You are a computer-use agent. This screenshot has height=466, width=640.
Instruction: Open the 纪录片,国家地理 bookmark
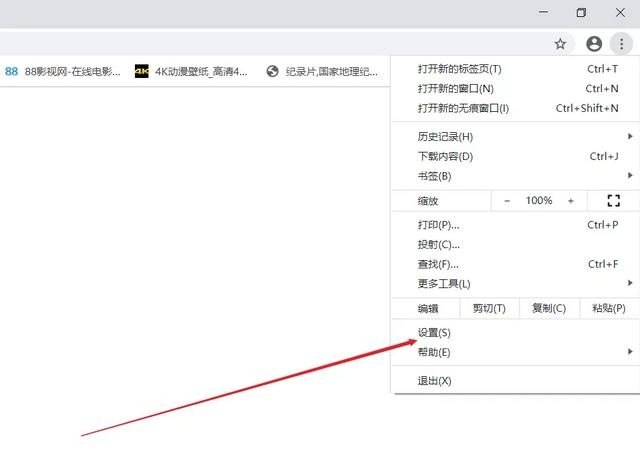point(322,71)
